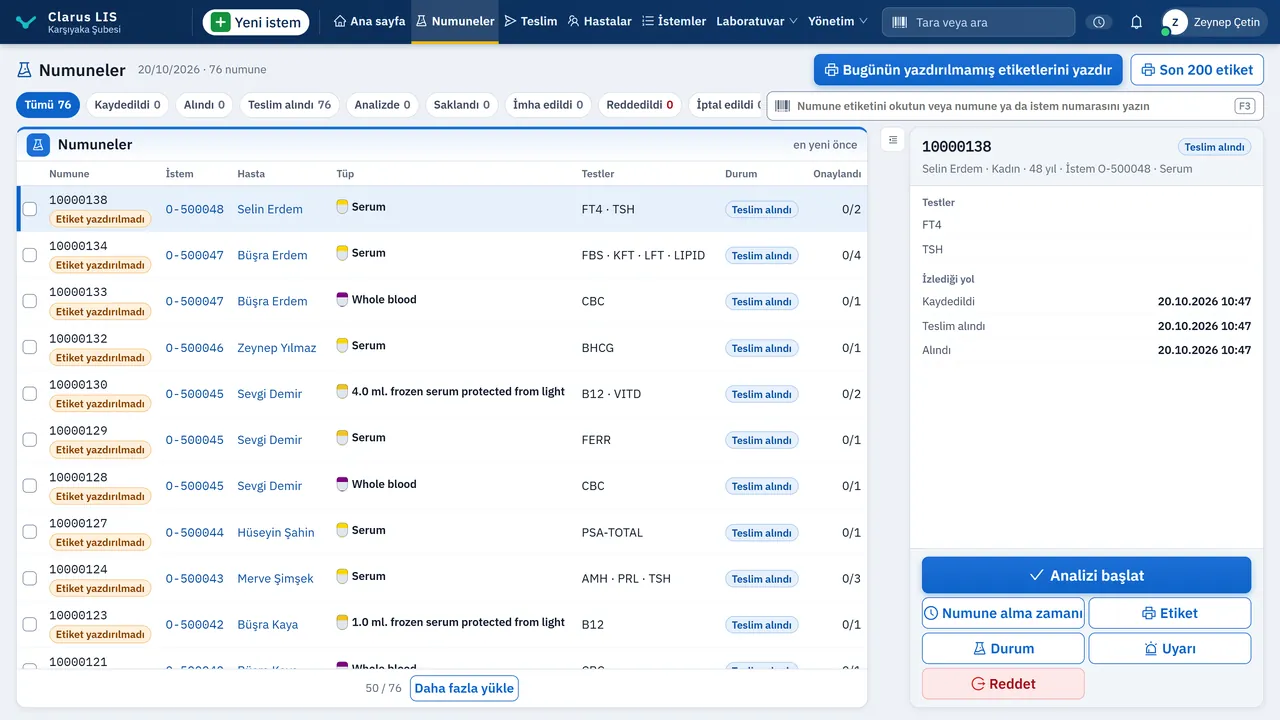Click the Serum tube icon for Selin Erdem
This screenshot has height=720, width=1280.
click(342, 207)
